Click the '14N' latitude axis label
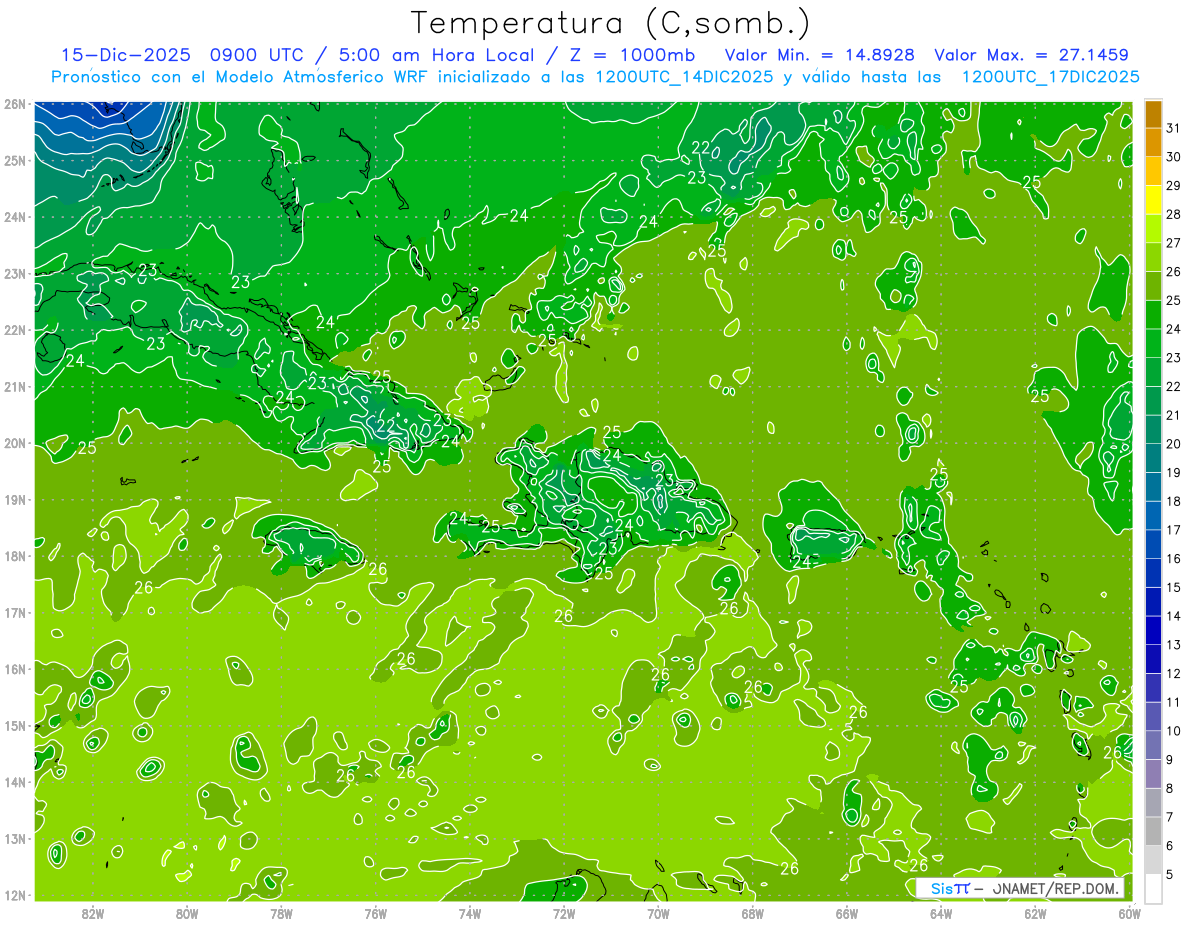The height and width of the screenshot is (927, 1200). tap(15, 782)
